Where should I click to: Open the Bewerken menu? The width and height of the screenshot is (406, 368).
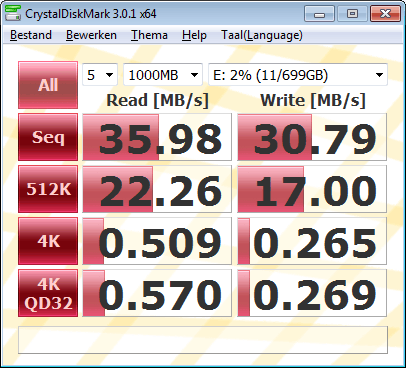click(x=91, y=35)
